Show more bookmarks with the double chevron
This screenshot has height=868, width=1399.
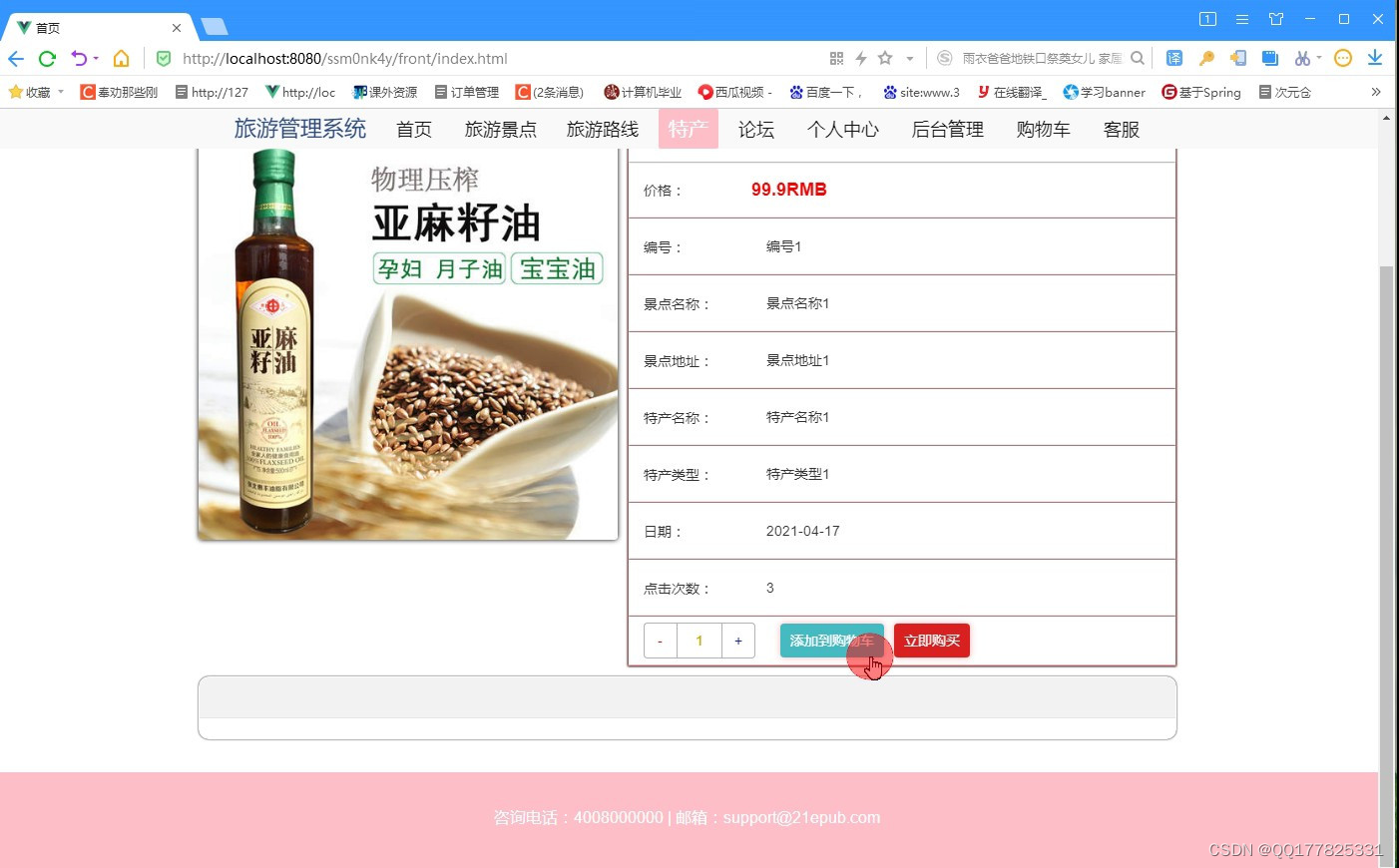point(1376,92)
